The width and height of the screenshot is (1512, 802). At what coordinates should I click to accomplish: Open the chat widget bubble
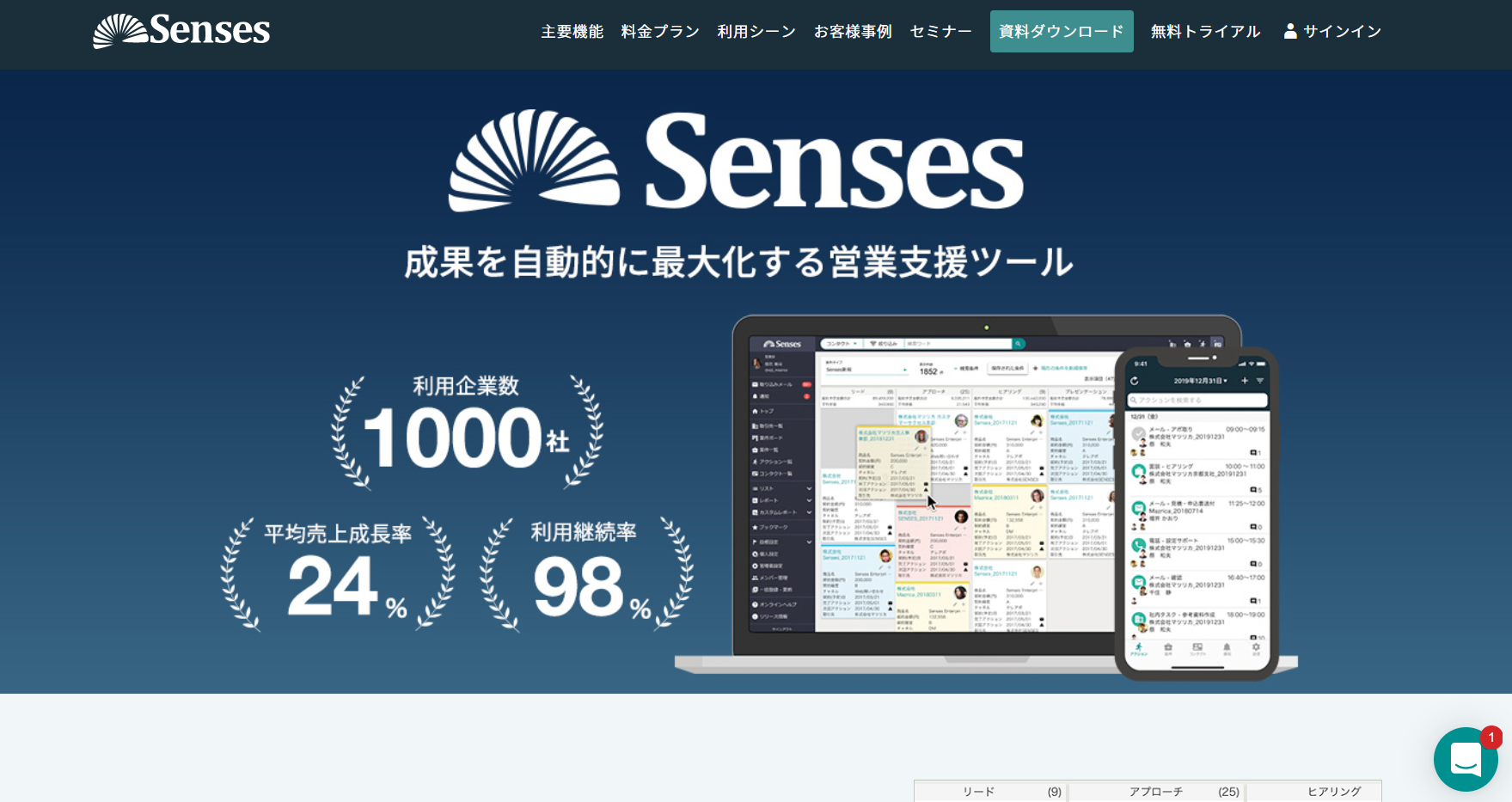[x=1466, y=760]
